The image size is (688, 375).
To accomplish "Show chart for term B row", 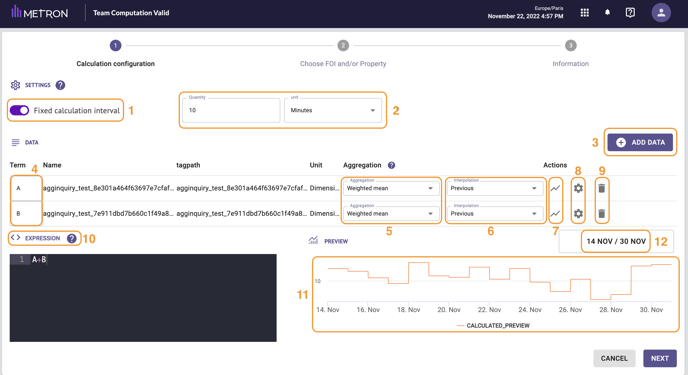I will pos(555,214).
